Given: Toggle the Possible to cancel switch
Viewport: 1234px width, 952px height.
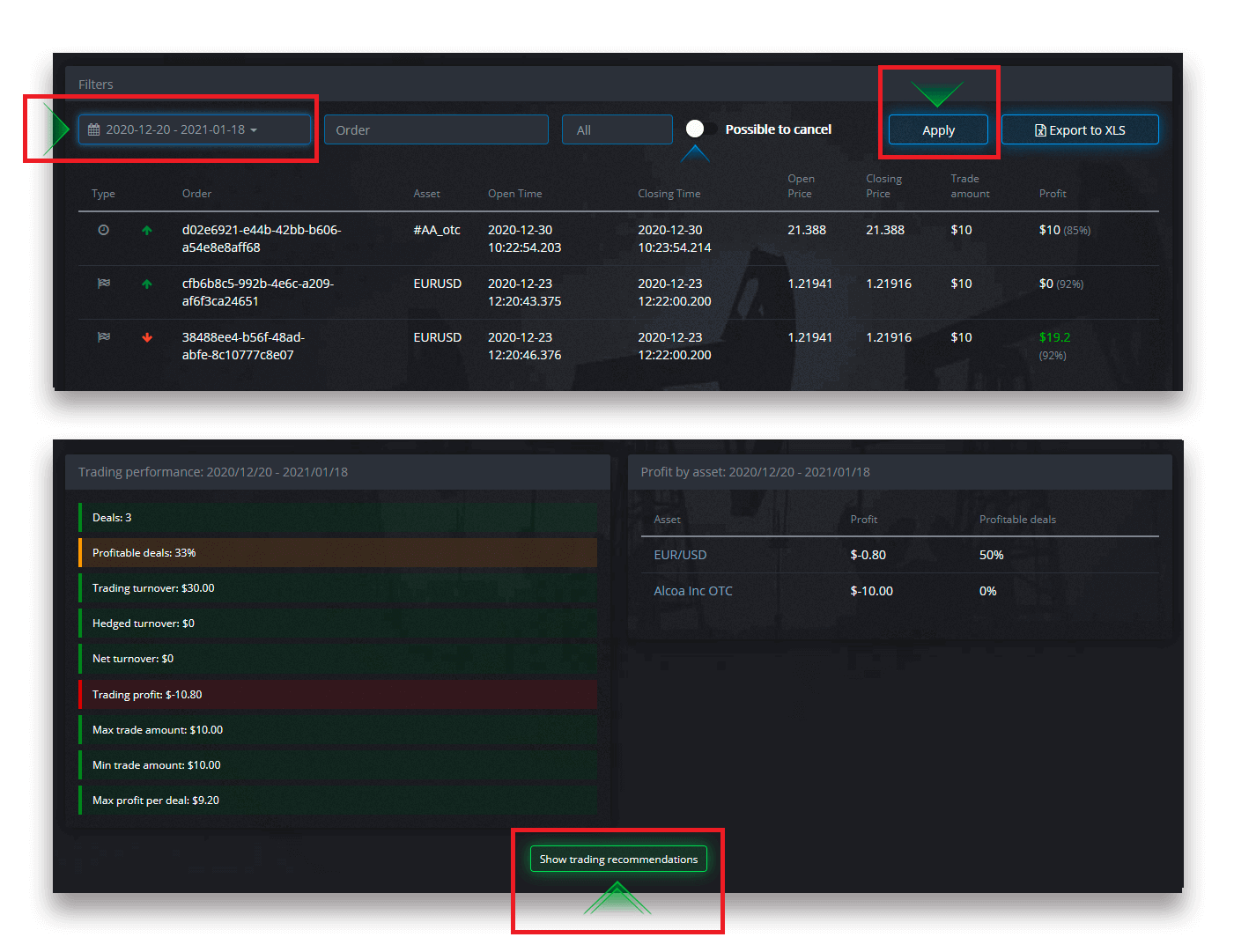Looking at the screenshot, I should pyautogui.click(x=700, y=129).
